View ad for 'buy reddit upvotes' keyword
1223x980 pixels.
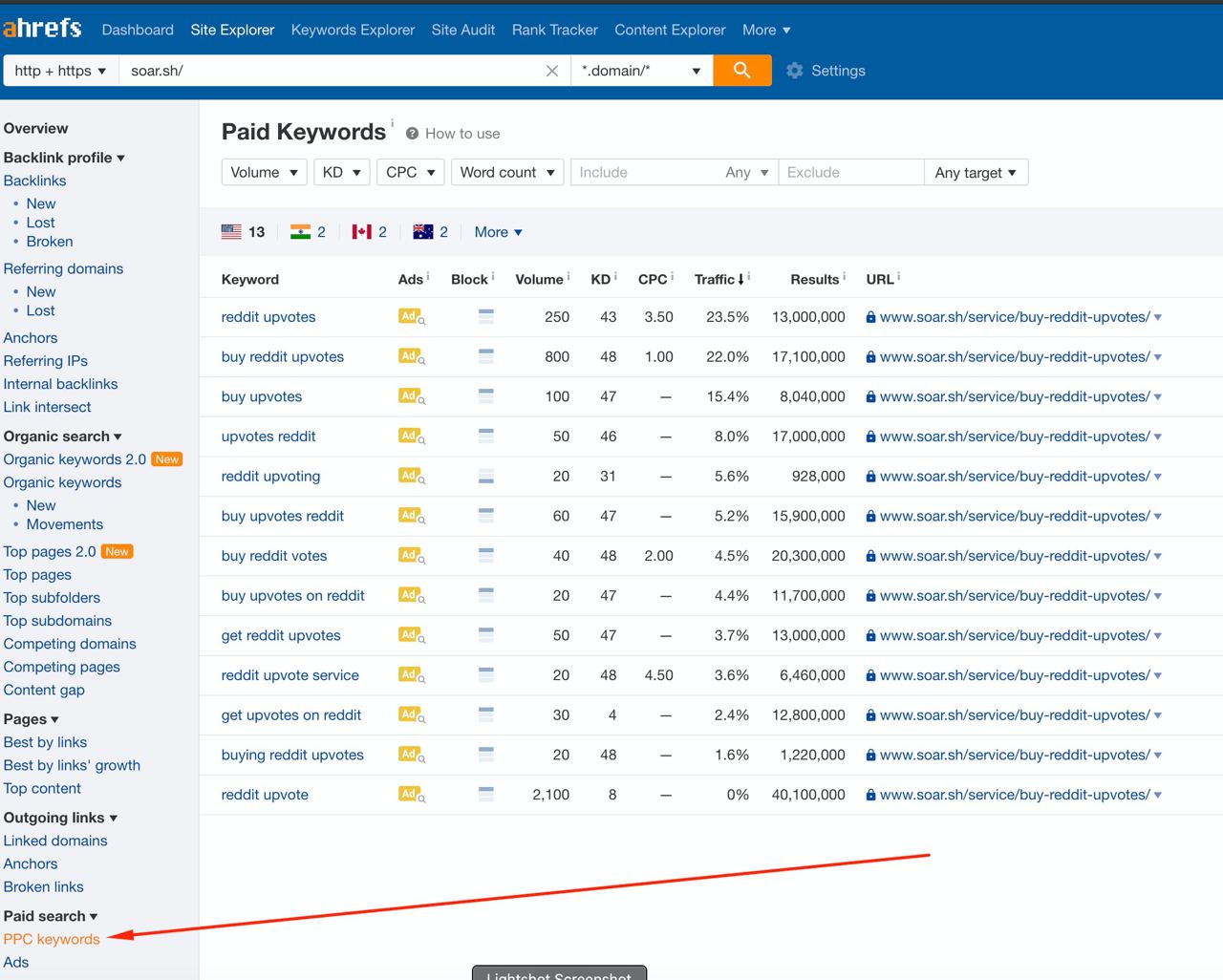[412, 357]
